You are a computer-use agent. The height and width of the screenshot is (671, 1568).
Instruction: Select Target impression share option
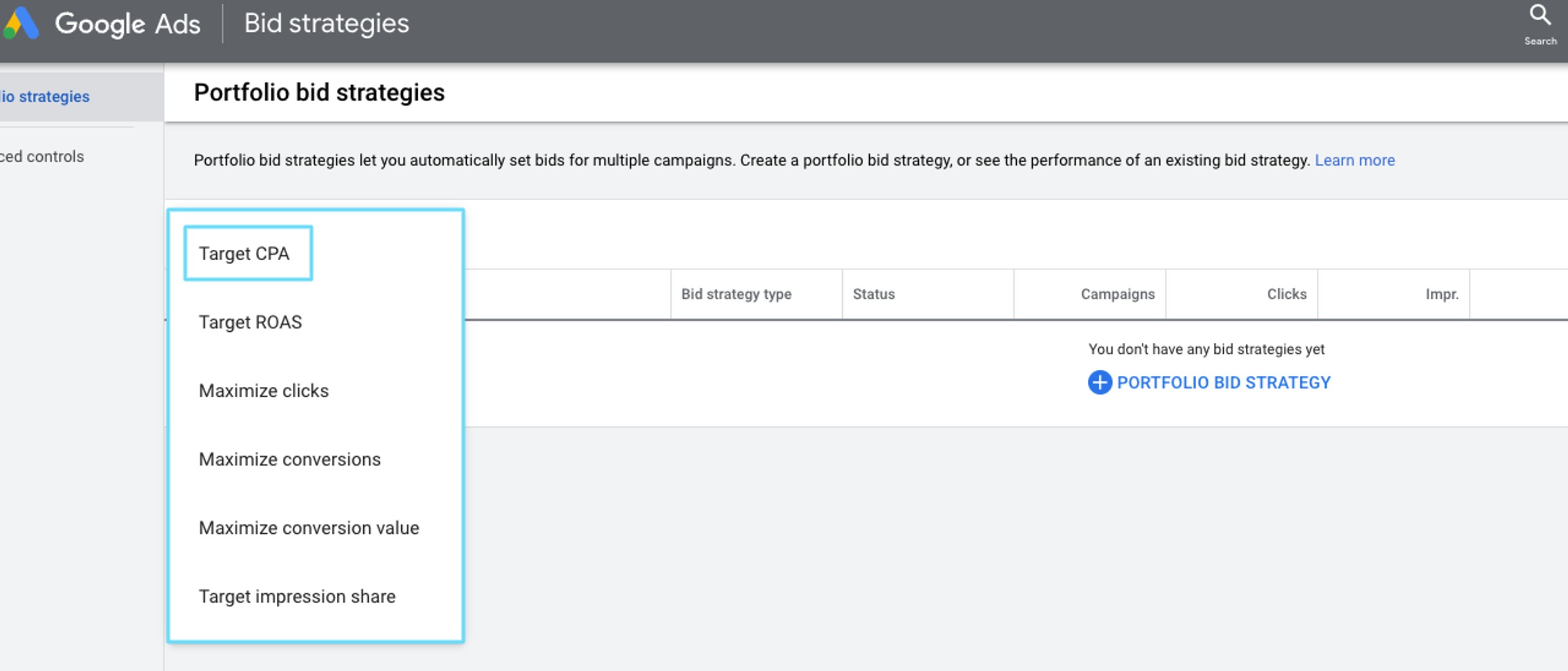(x=297, y=596)
